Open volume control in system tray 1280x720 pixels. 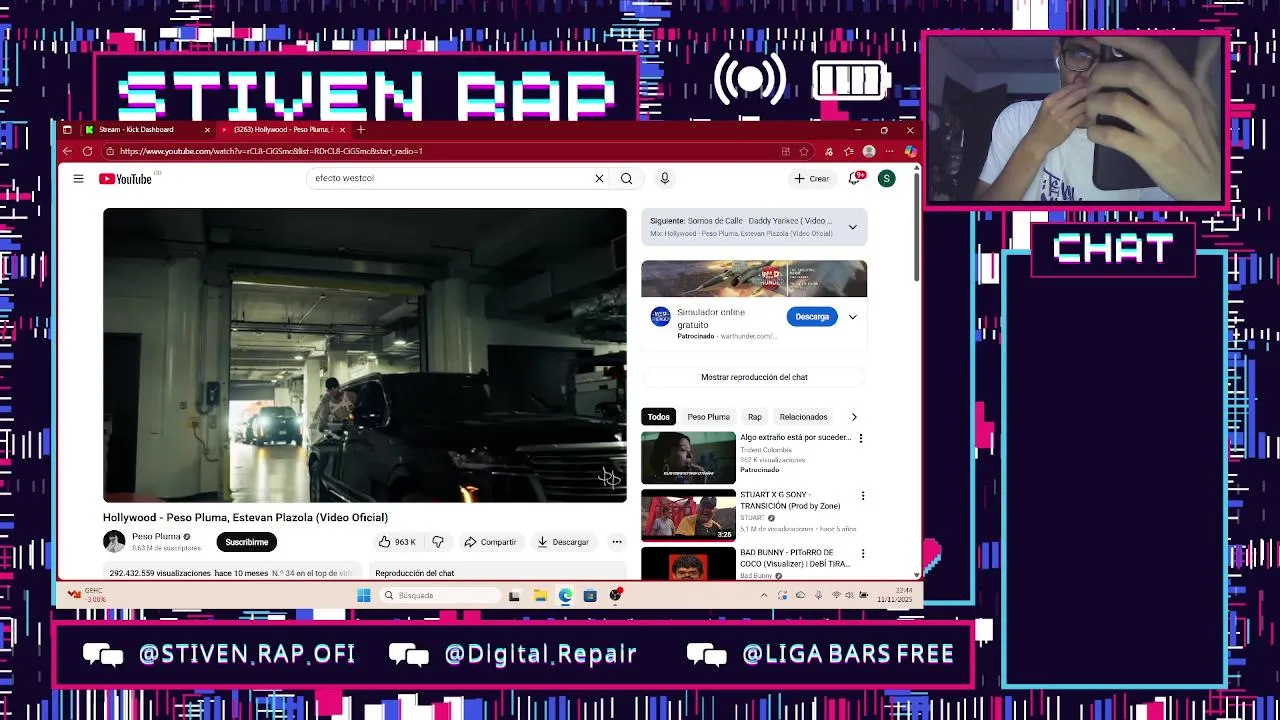tap(849, 595)
